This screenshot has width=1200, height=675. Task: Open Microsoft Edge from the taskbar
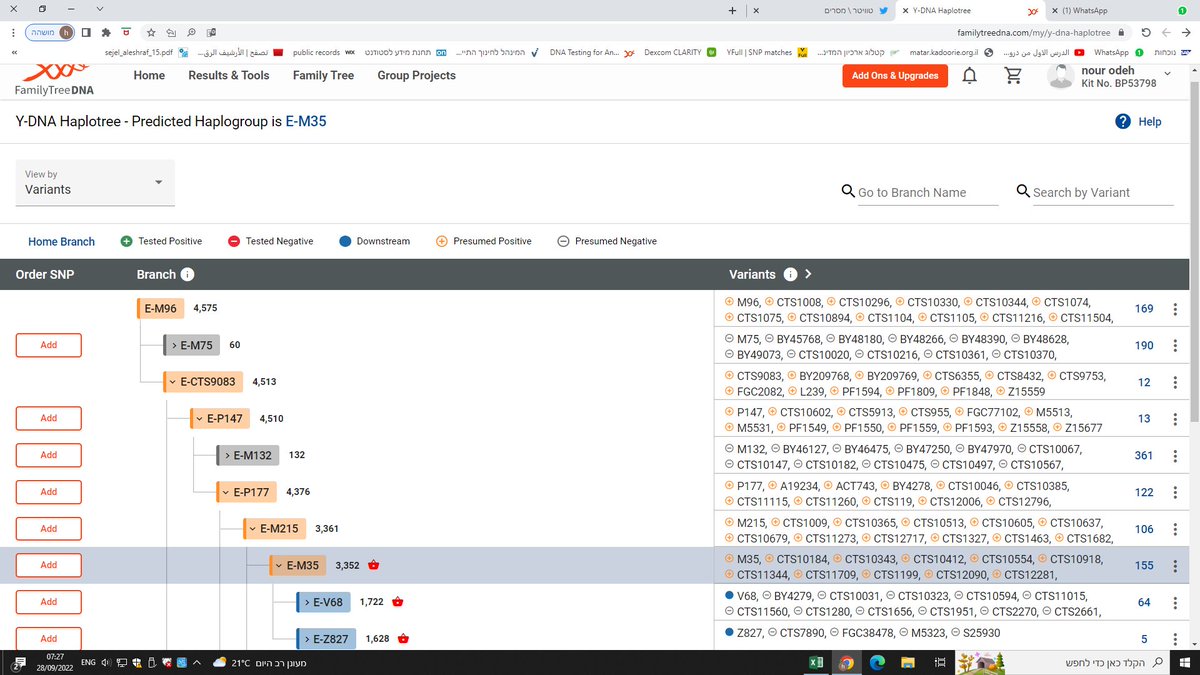[x=878, y=662]
